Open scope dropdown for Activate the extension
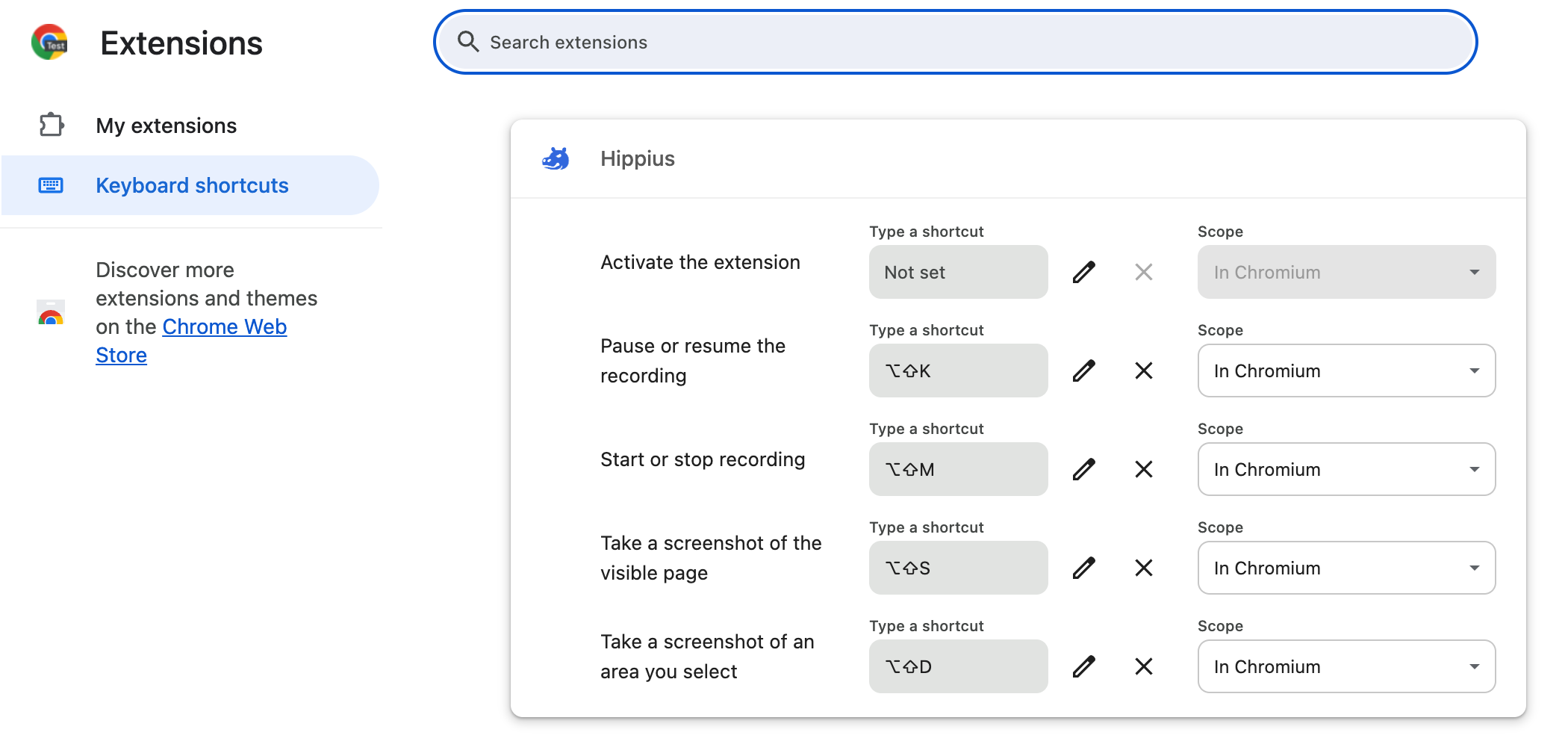This screenshot has width=1568, height=747. pos(1346,272)
